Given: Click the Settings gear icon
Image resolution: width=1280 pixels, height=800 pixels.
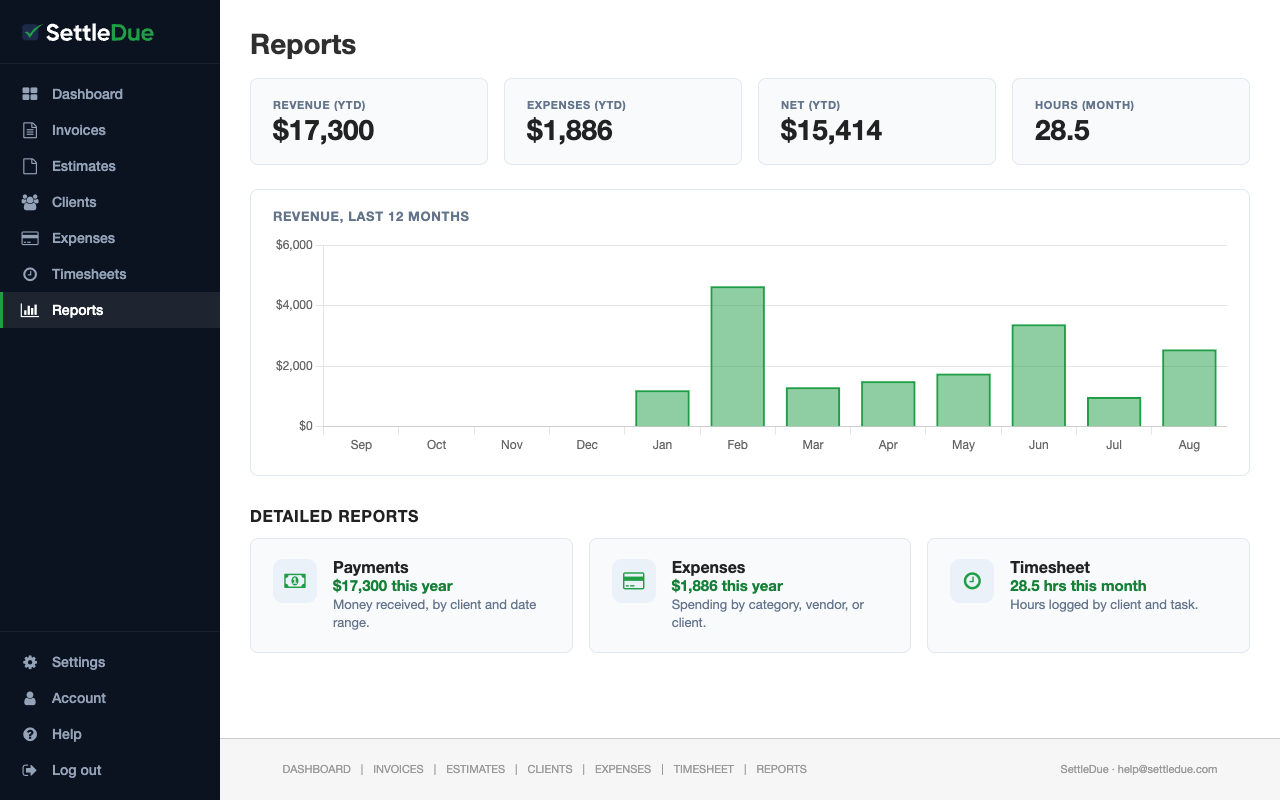Looking at the screenshot, I should tap(30, 662).
